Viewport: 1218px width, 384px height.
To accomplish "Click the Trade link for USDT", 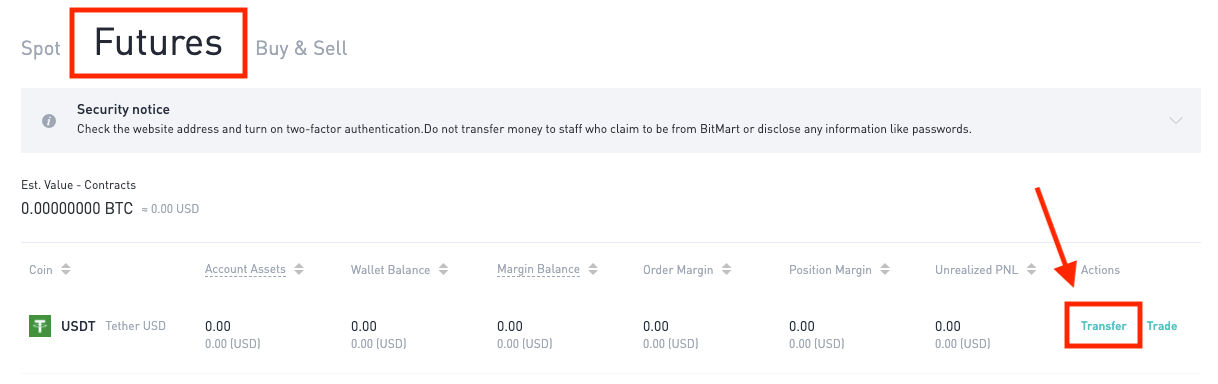I will 1162,326.
